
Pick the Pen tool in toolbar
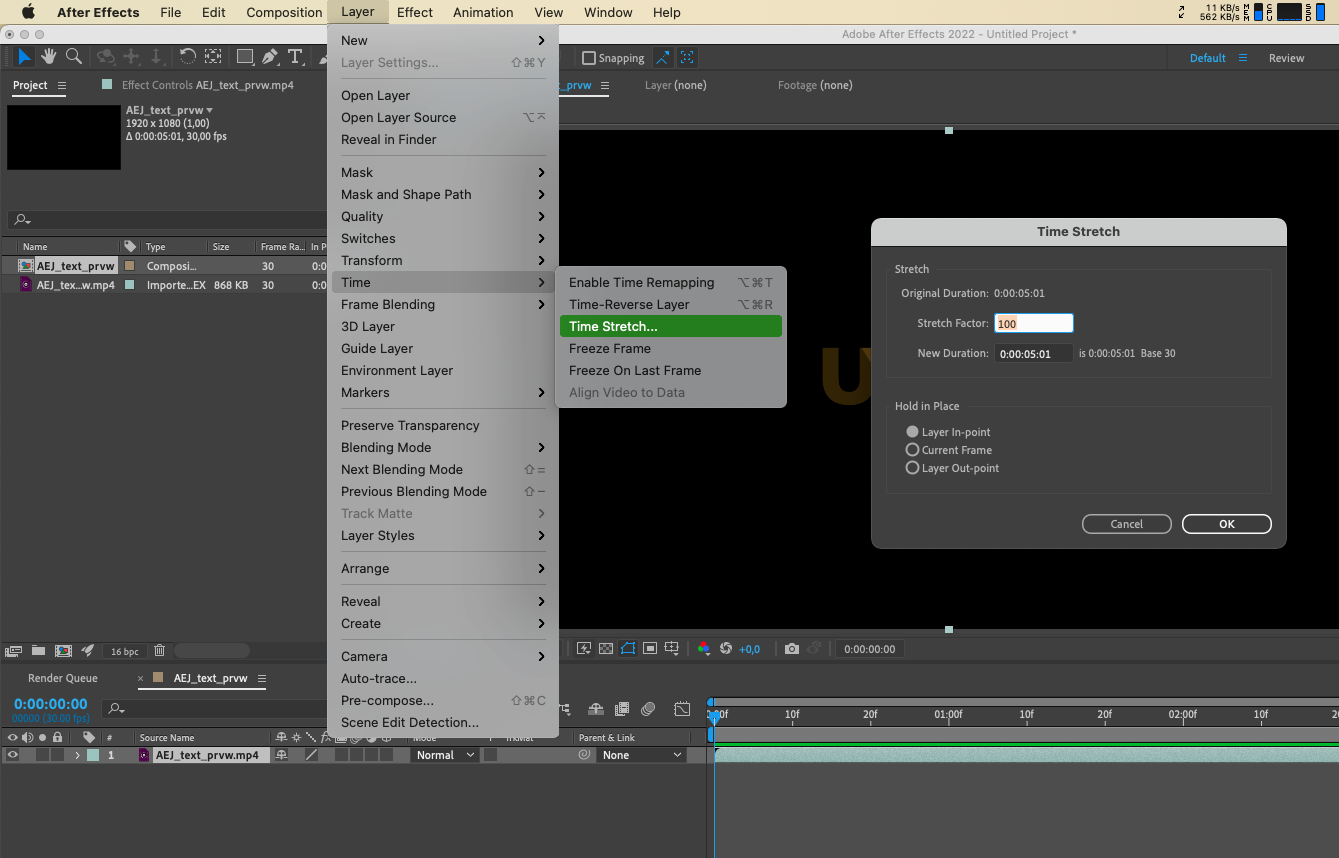click(270, 57)
